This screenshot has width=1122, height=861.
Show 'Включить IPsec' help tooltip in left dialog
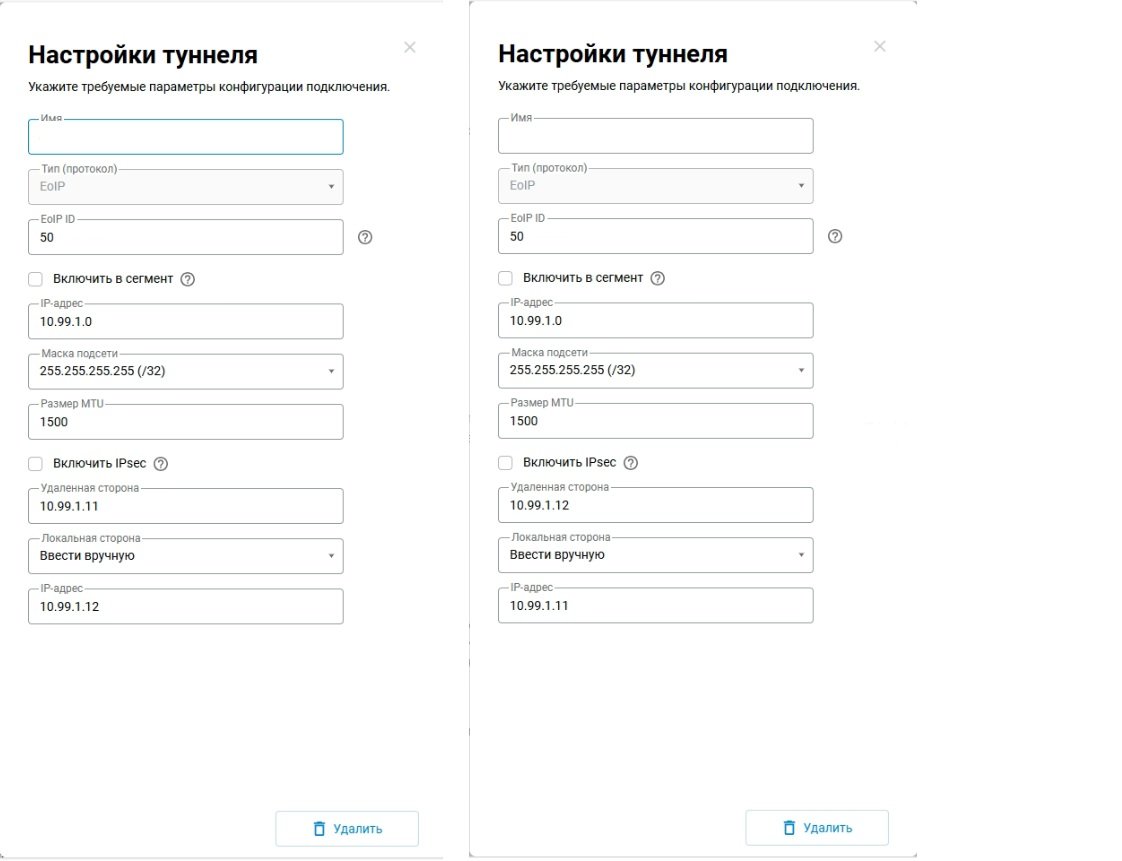click(161, 464)
